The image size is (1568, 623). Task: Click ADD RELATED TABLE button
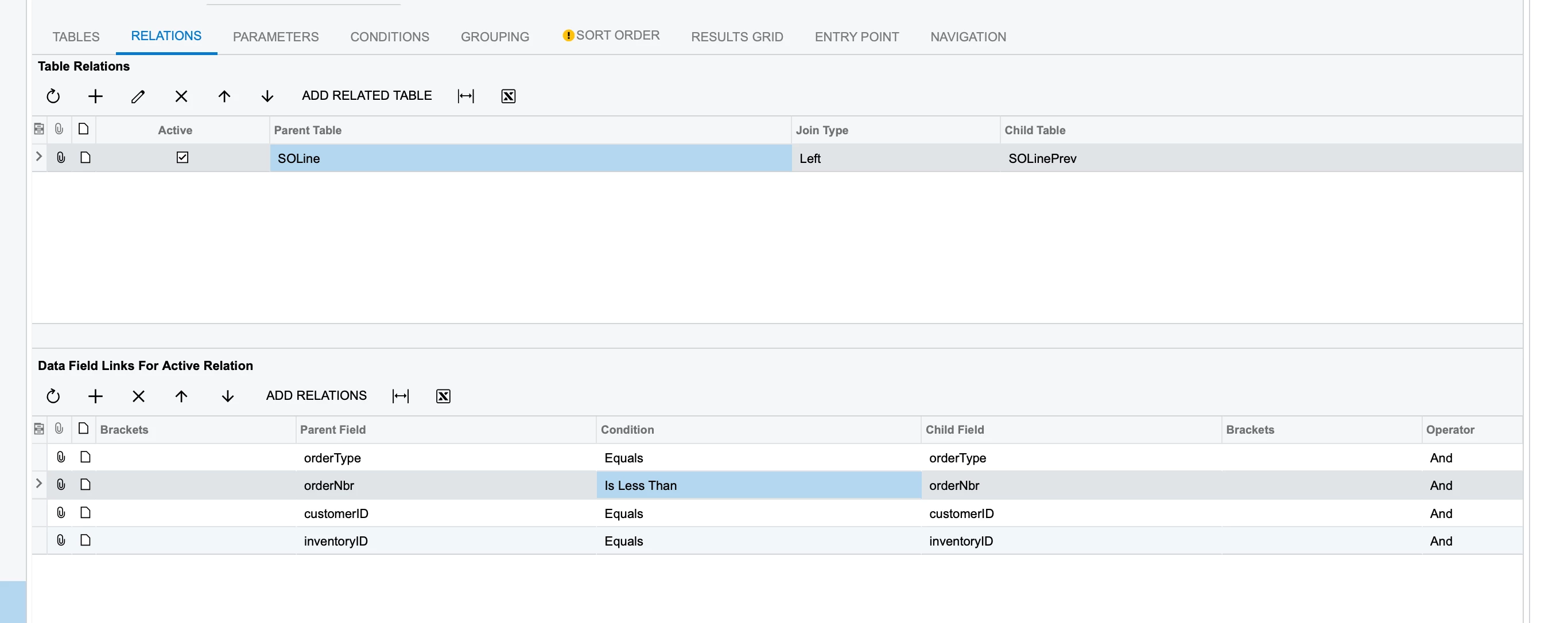pos(366,96)
